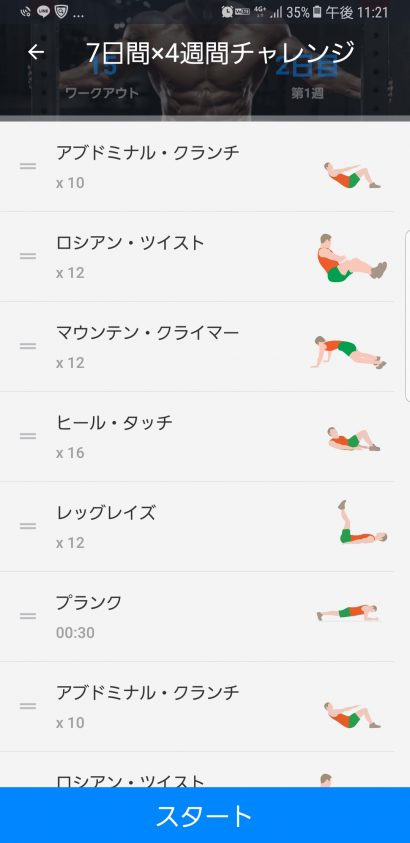
Task: Tap the drag handle beside プランク
Action: tap(28, 616)
